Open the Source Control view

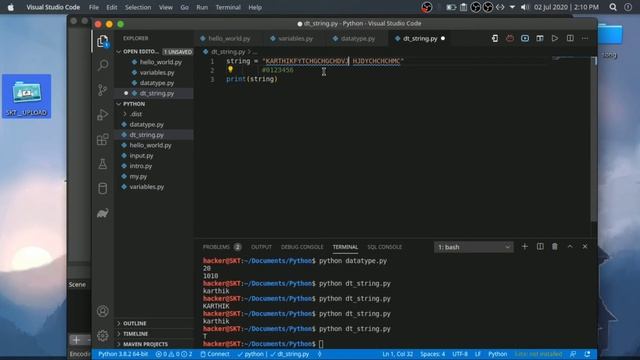coord(103,90)
